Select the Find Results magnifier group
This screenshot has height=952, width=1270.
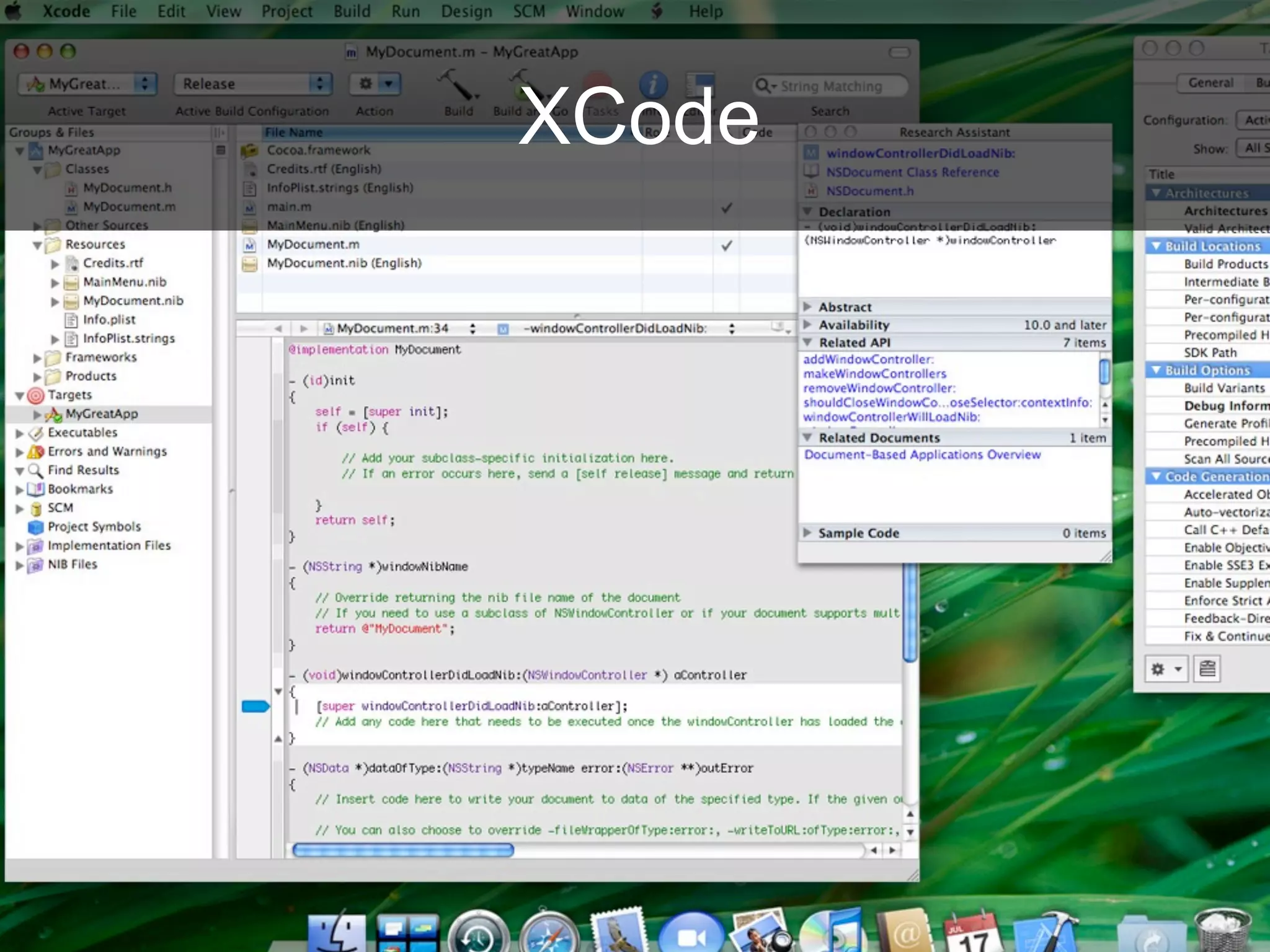(x=83, y=470)
